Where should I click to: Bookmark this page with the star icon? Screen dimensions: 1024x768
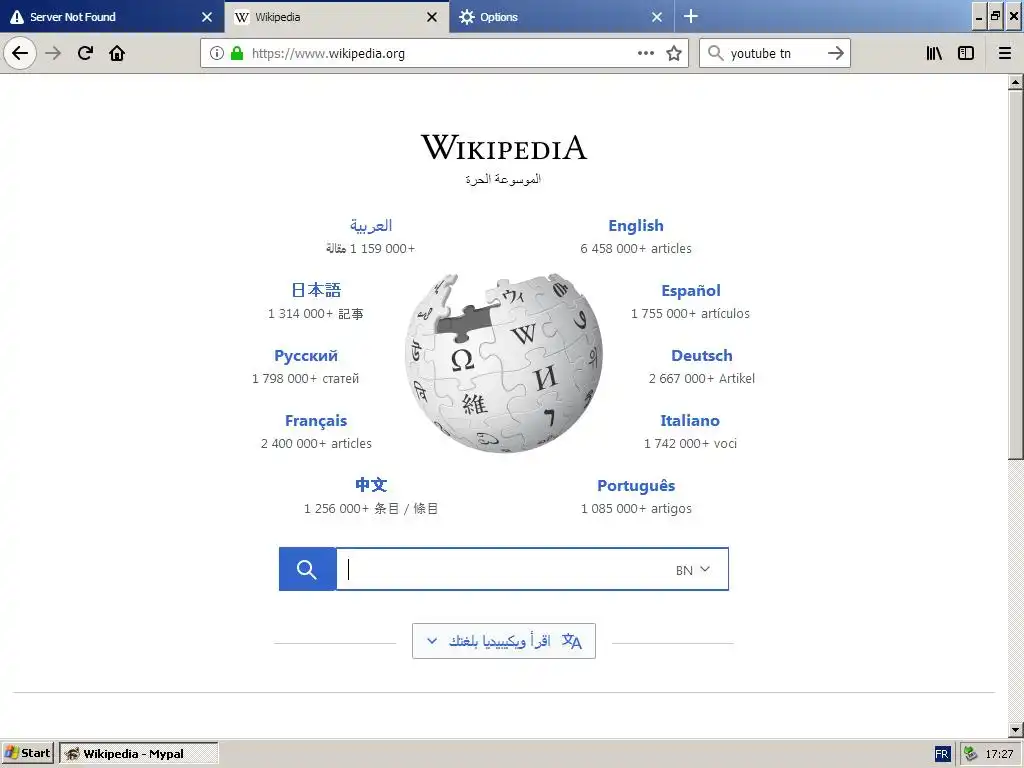(674, 53)
